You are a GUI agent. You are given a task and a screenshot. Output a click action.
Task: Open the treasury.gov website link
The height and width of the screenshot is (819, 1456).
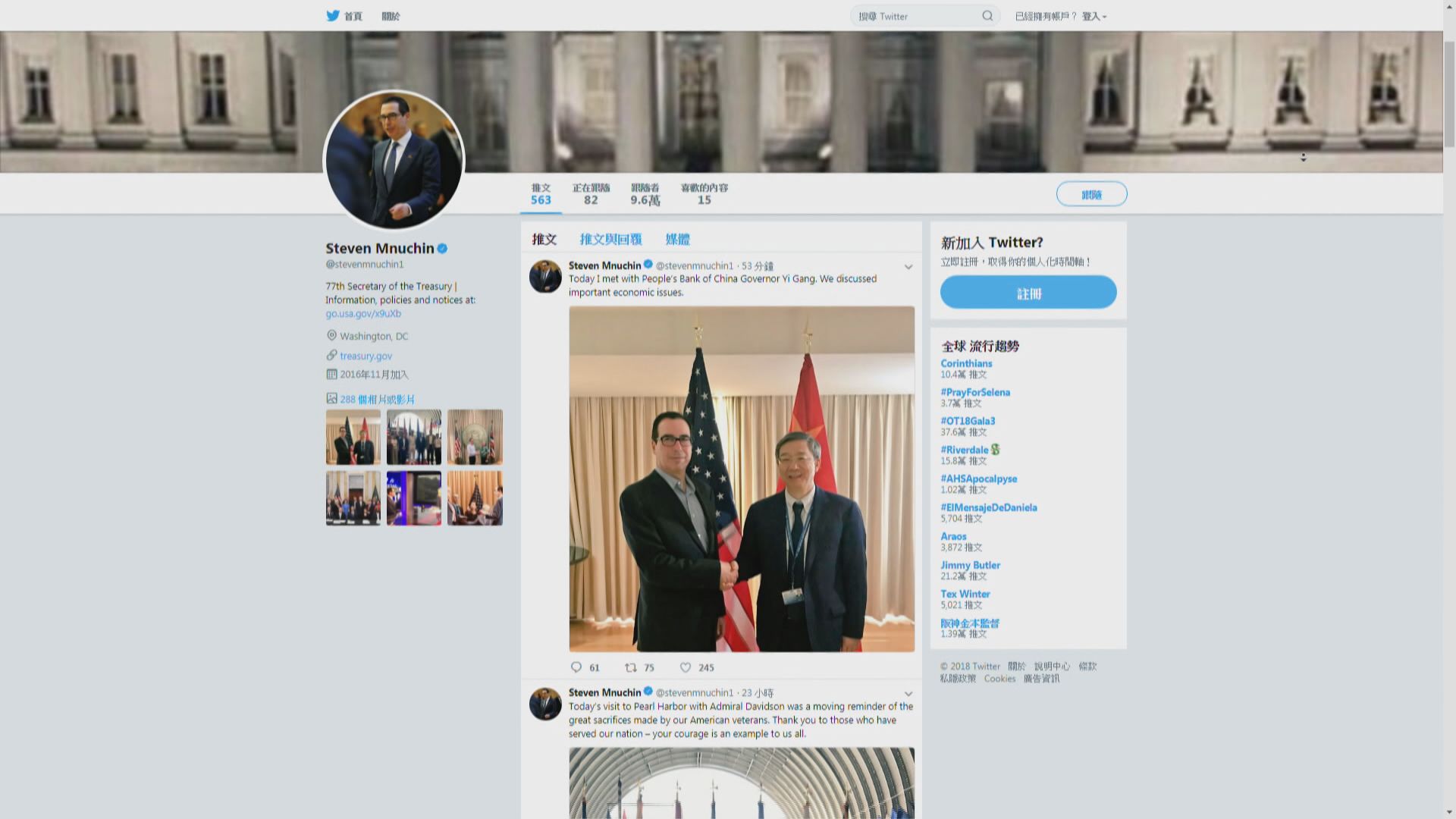click(x=366, y=356)
